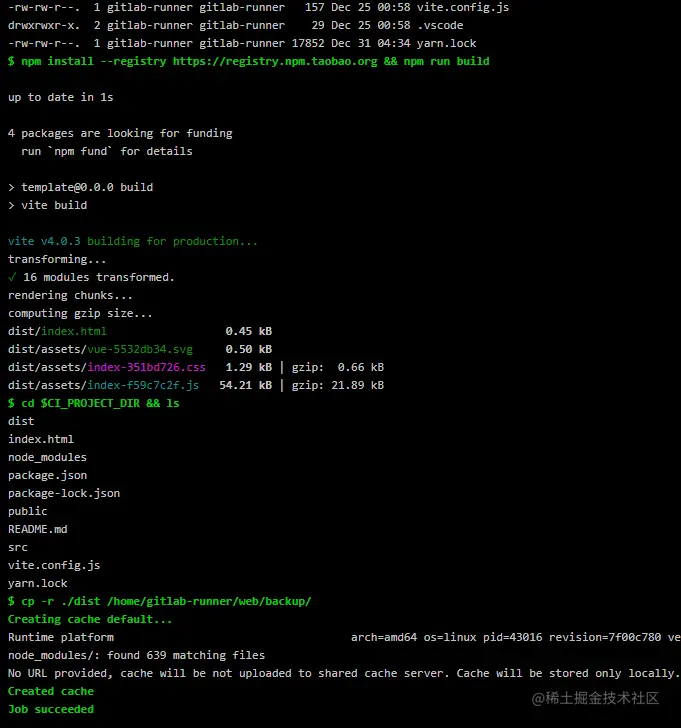Click yarn.lock in the ls output
Screen dimensions: 681x728
[38, 583]
